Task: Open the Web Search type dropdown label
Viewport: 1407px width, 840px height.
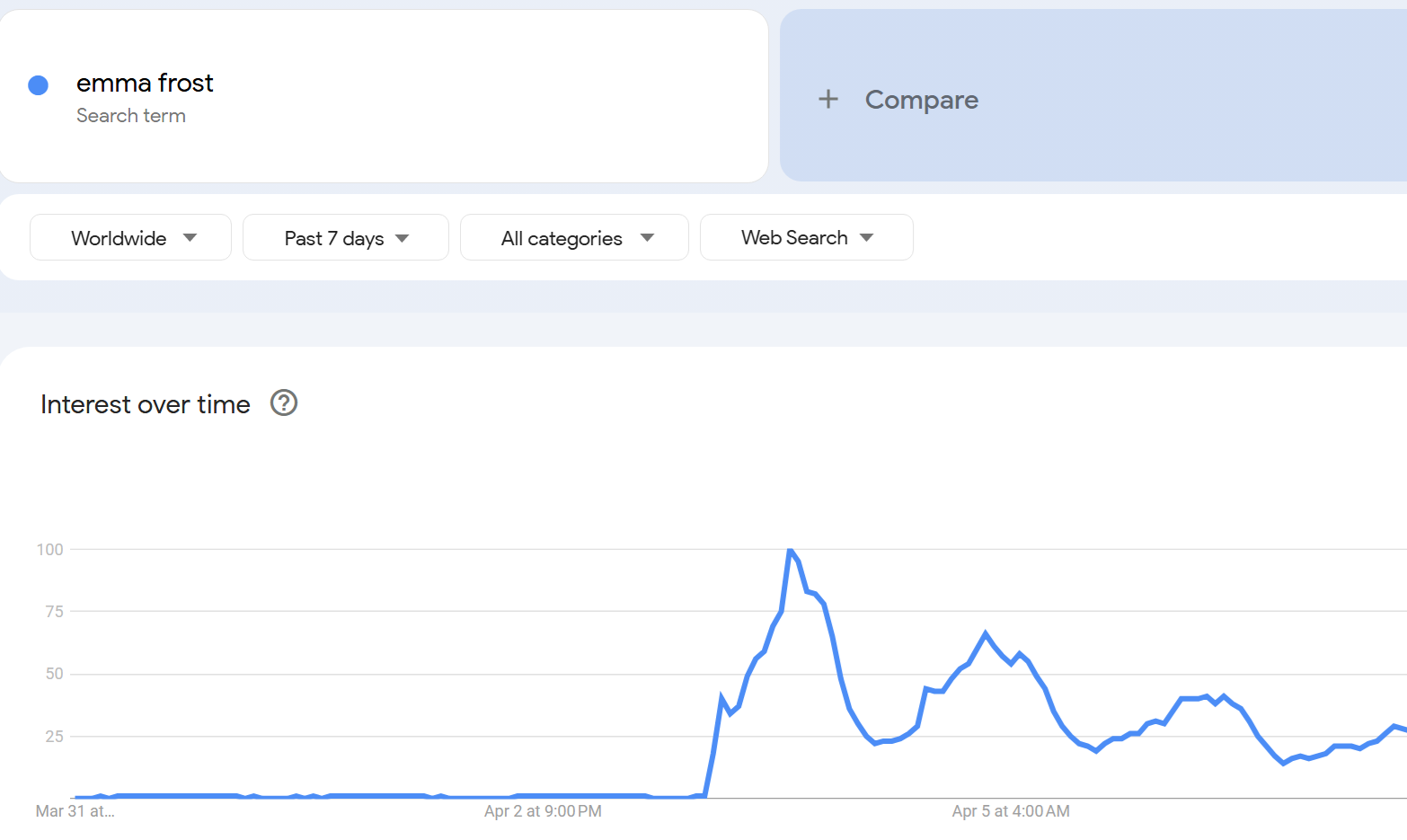Action: pyautogui.click(x=794, y=238)
